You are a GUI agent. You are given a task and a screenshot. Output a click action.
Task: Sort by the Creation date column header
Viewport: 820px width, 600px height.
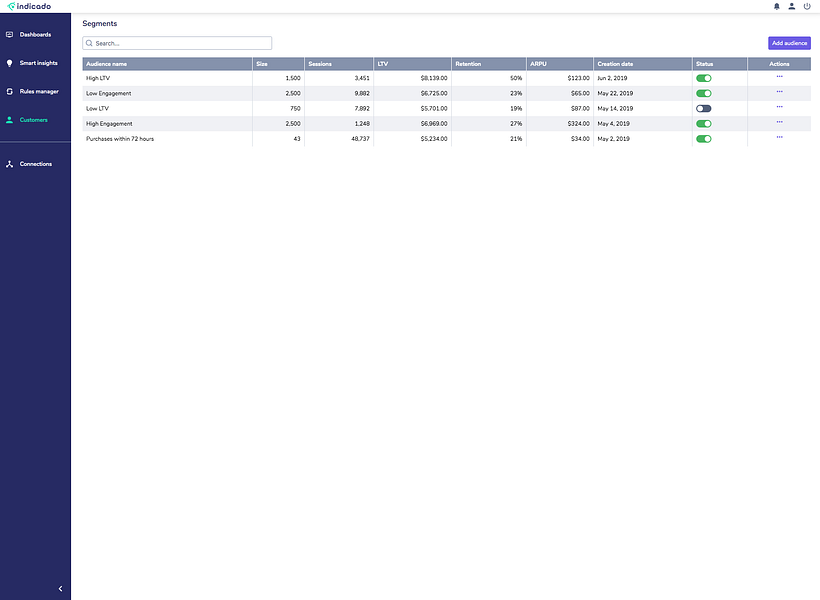tap(615, 64)
